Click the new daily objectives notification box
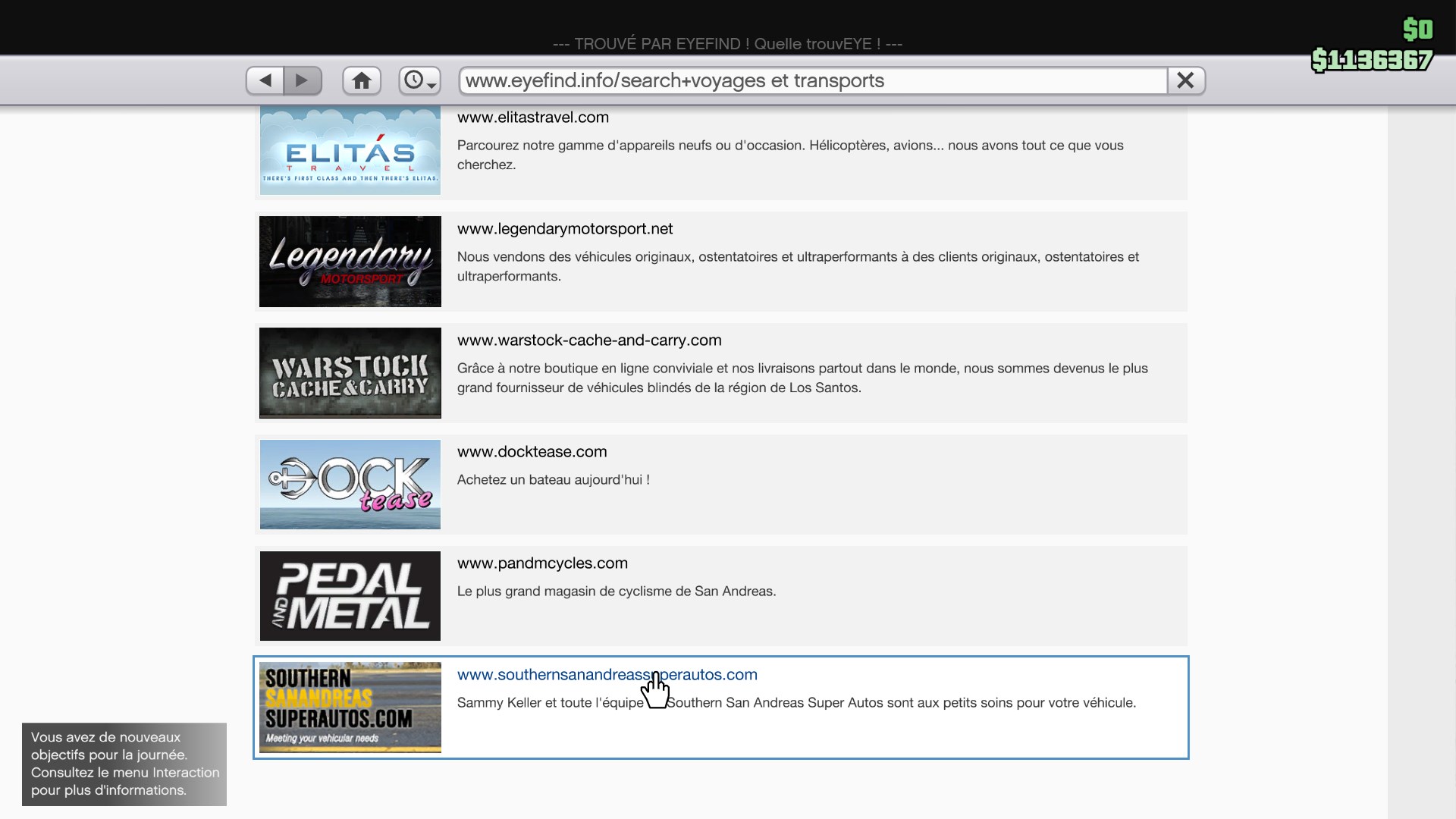This screenshot has width=1456, height=819. 124,764
